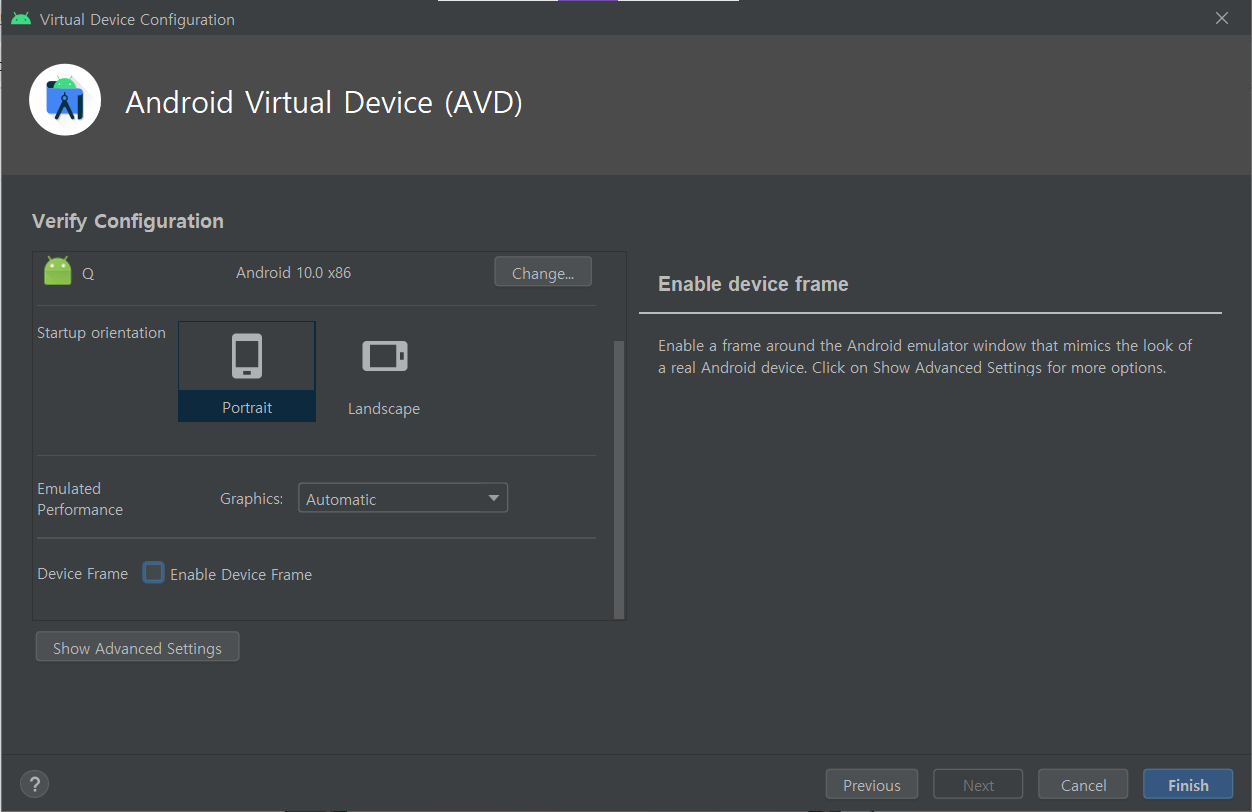The height and width of the screenshot is (812, 1252).
Task: Close the Virtual Device Configuration window
Action: pyautogui.click(x=1221, y=18)
